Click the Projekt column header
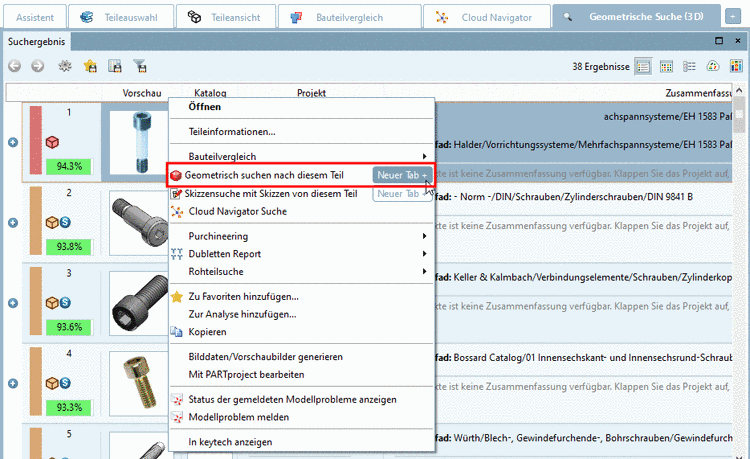Viewport: 750px width, 459px height. (x=311, y=93)
